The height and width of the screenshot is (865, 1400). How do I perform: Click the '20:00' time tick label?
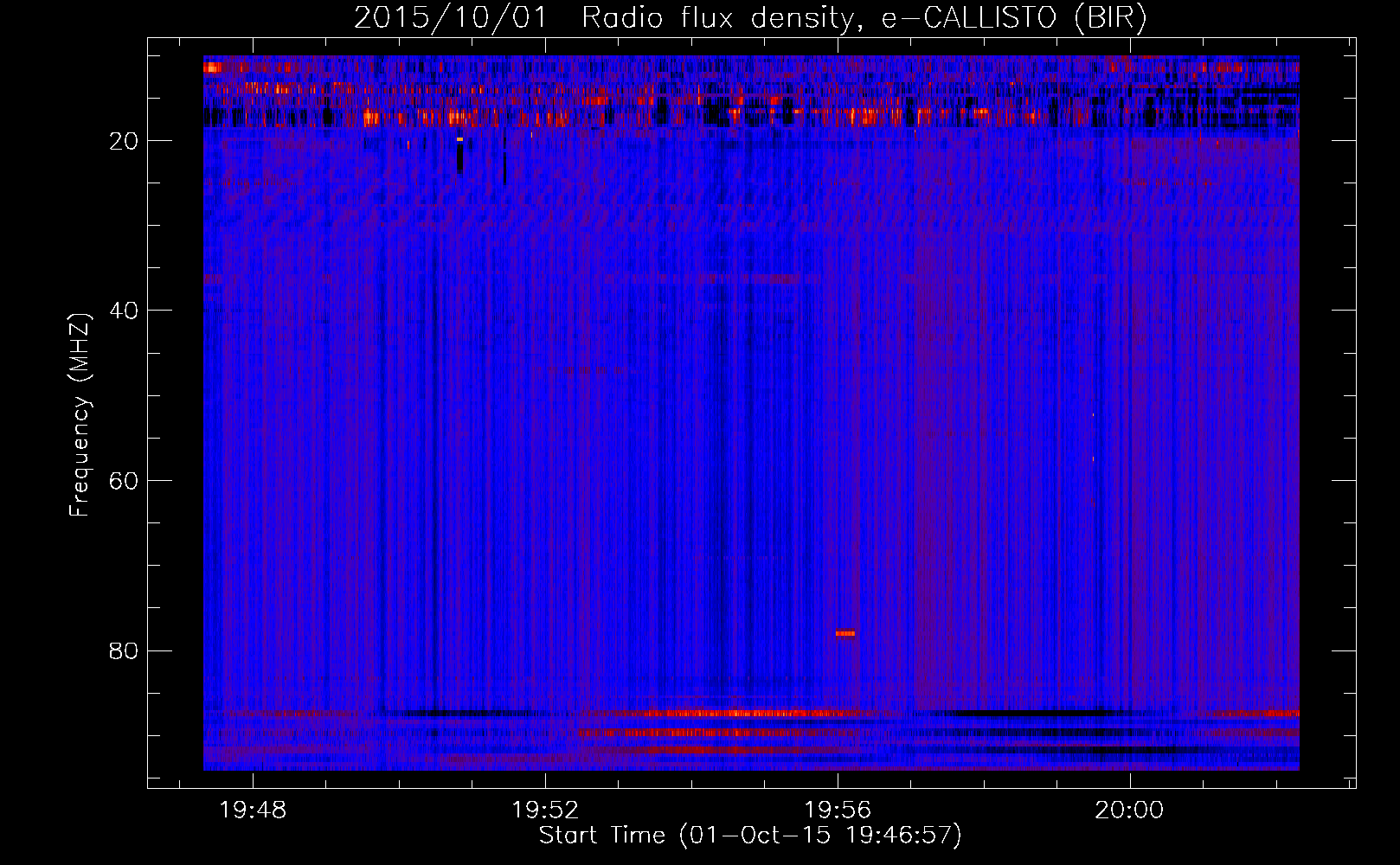(x=1129, y=811)
